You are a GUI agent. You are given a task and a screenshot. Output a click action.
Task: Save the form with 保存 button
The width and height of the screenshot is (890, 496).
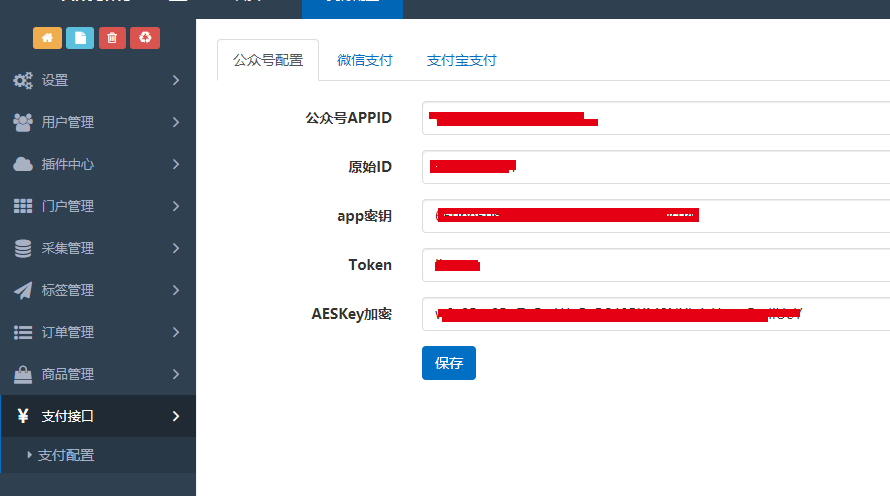448,363
